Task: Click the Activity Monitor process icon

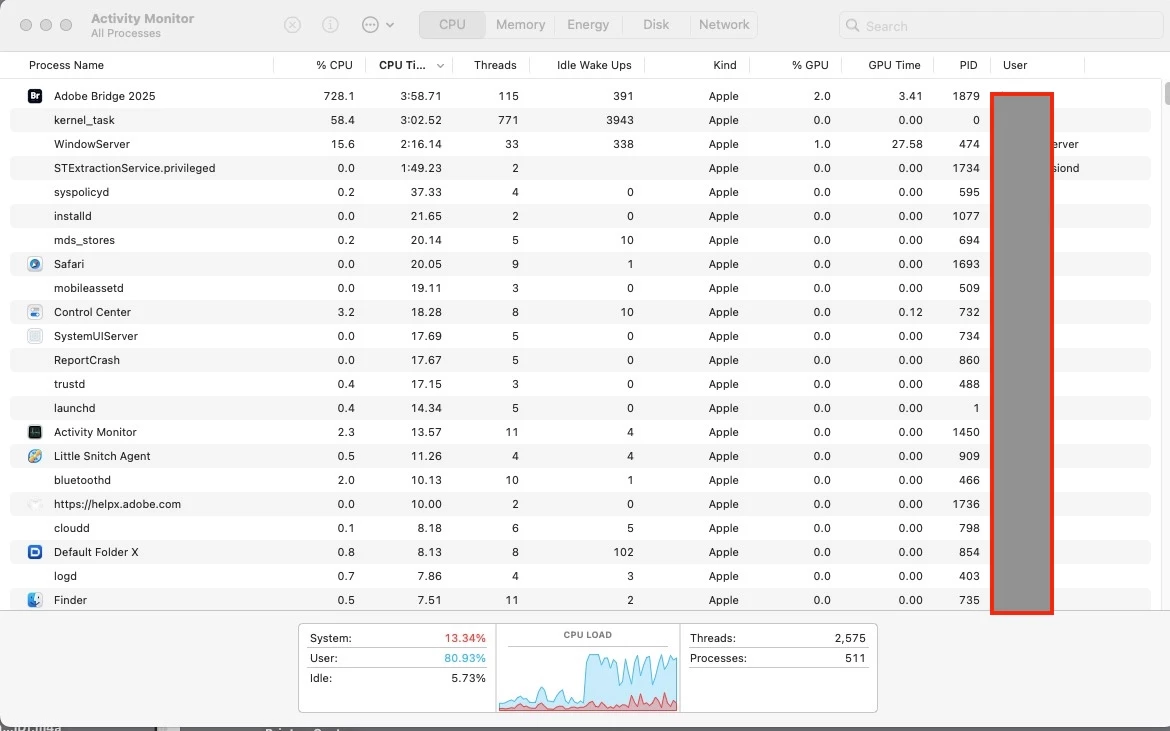Action: [x=34, y=432]
